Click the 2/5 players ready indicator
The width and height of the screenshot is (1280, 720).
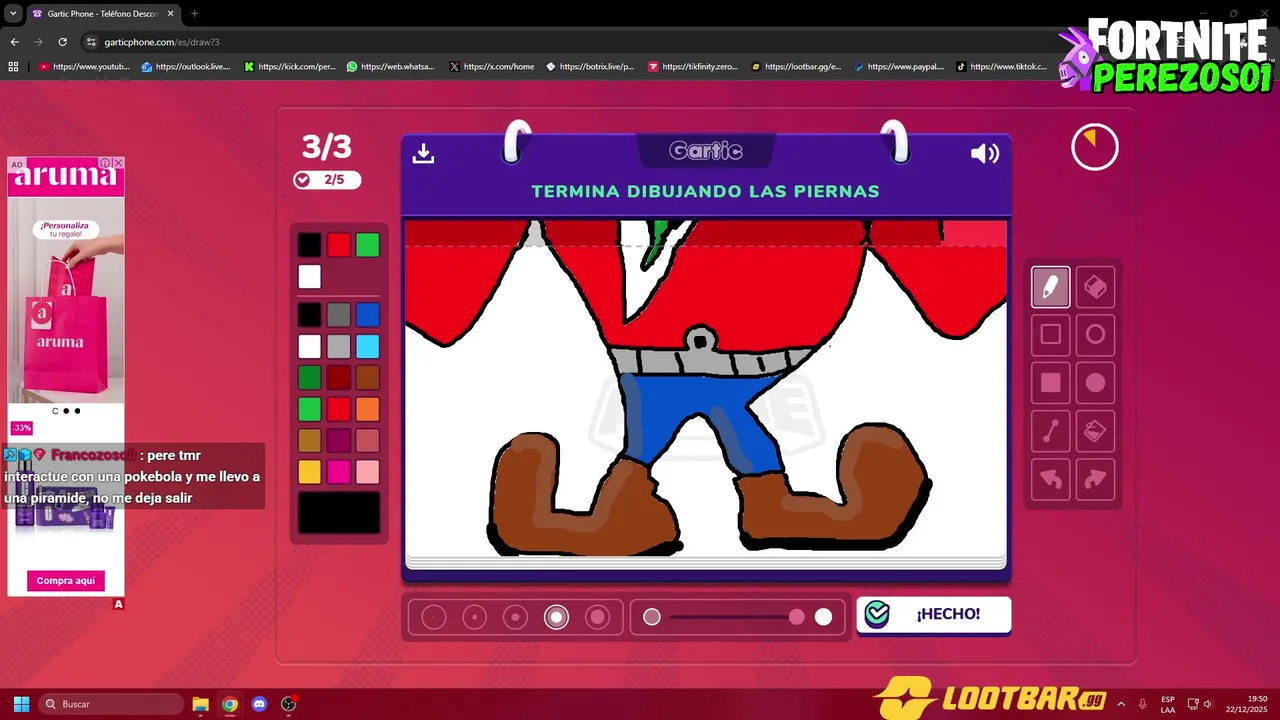coord(327,180)
